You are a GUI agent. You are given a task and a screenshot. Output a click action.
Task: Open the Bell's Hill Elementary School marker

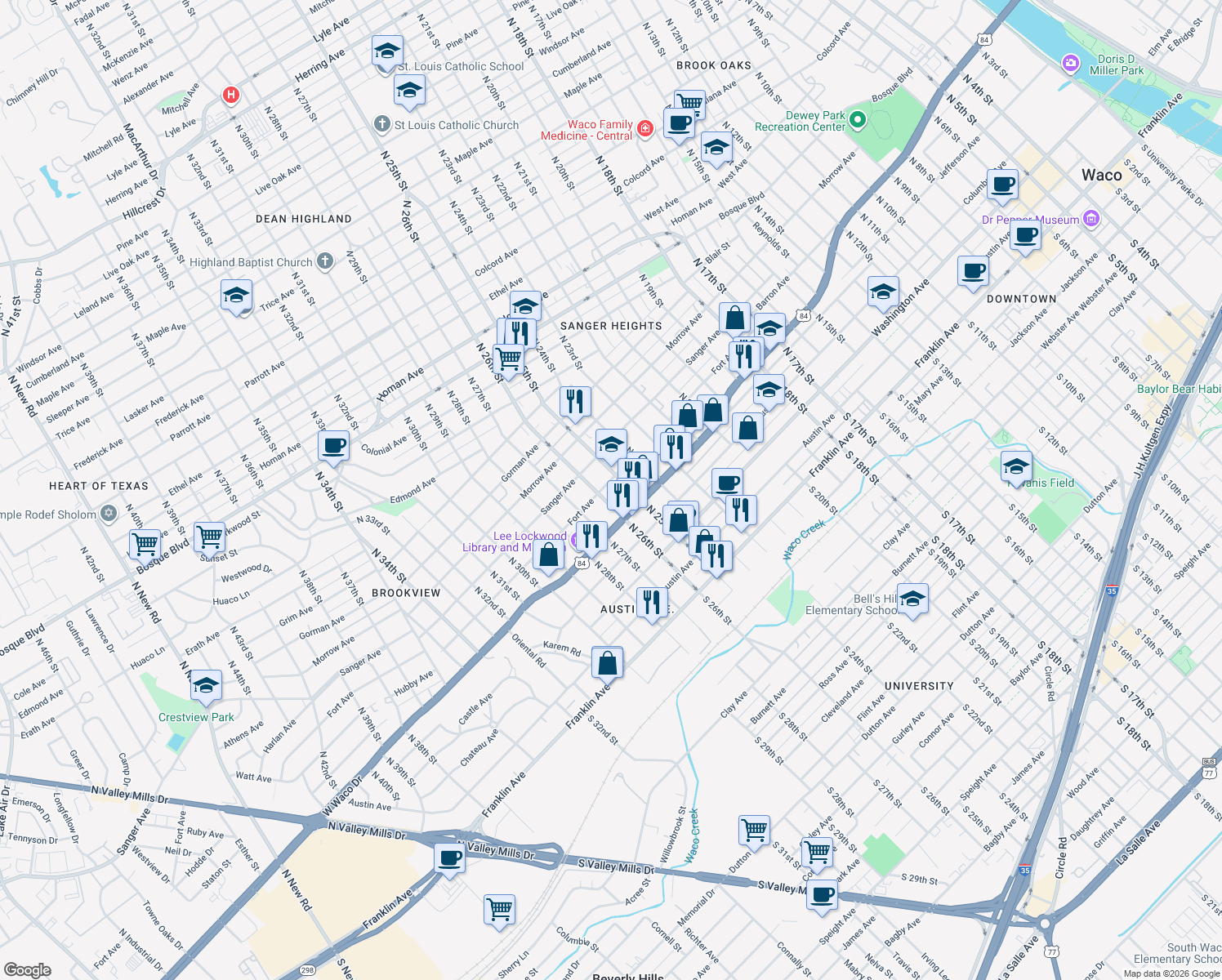(912, 599)
